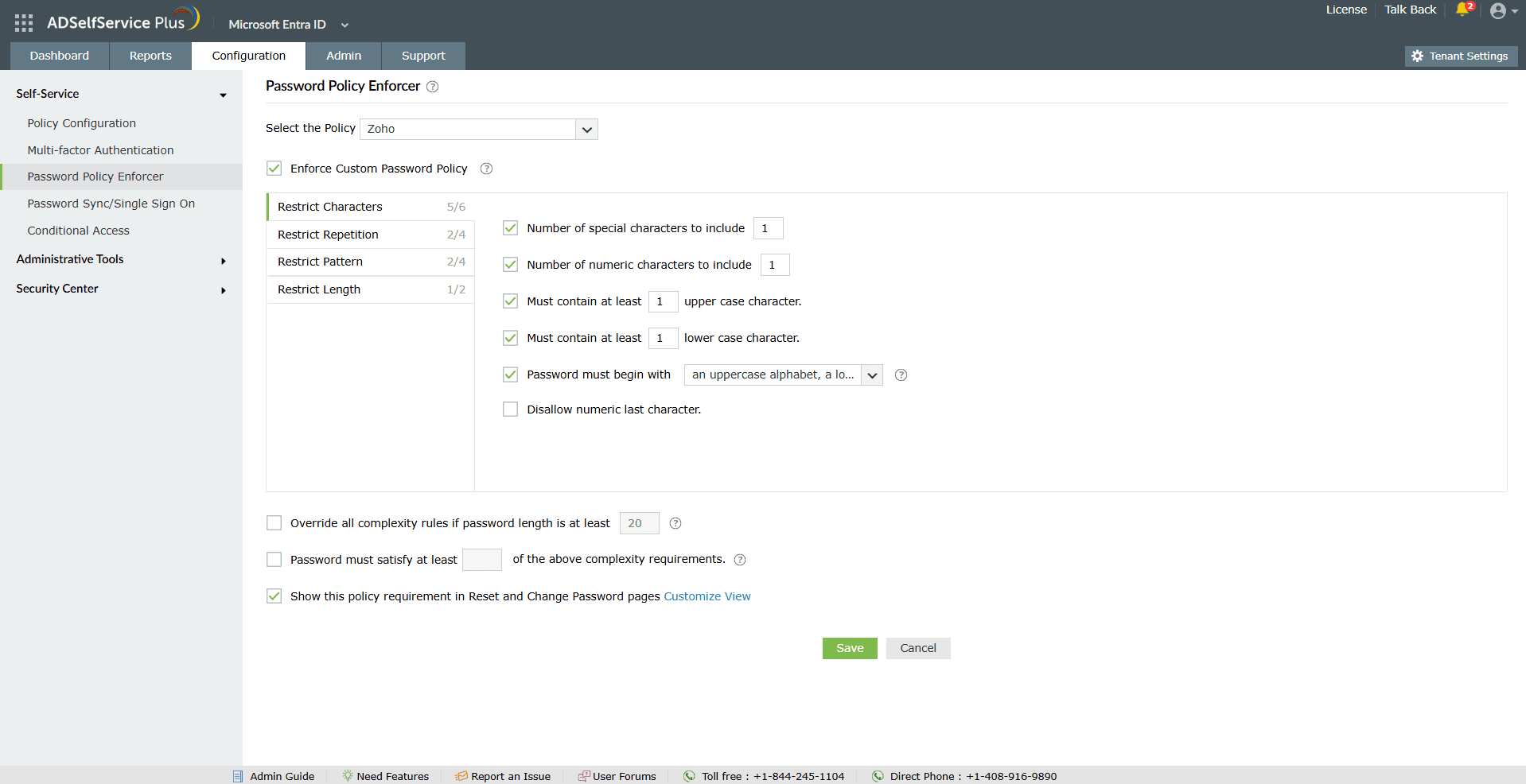
Task: Toggle the lower case character requirement checkbox
Action: (x=511, y=338)
